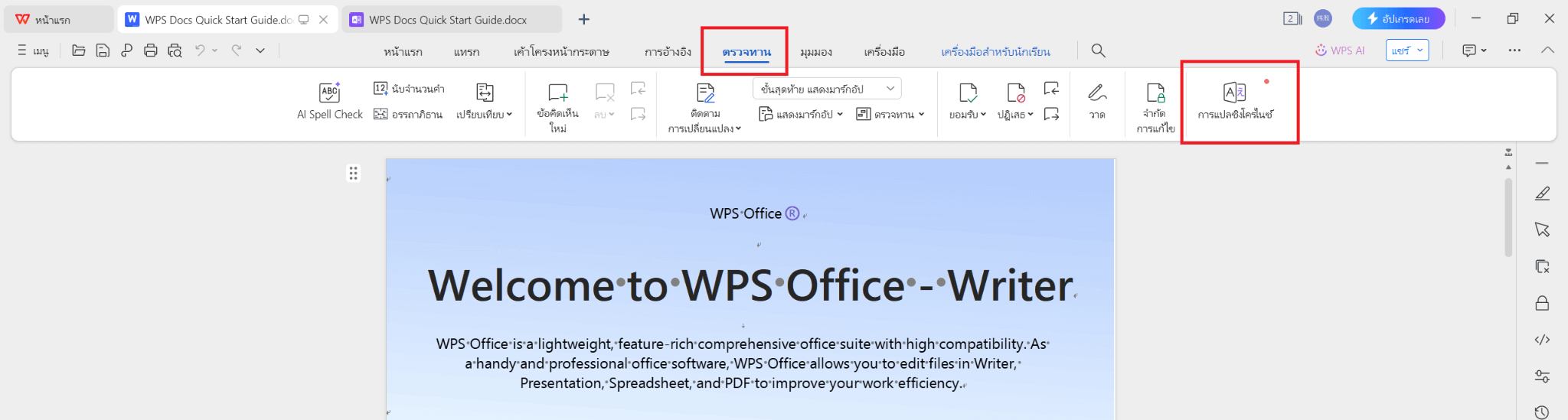Switch to the หน้าแรก ribbon tab

coord(403,52)
